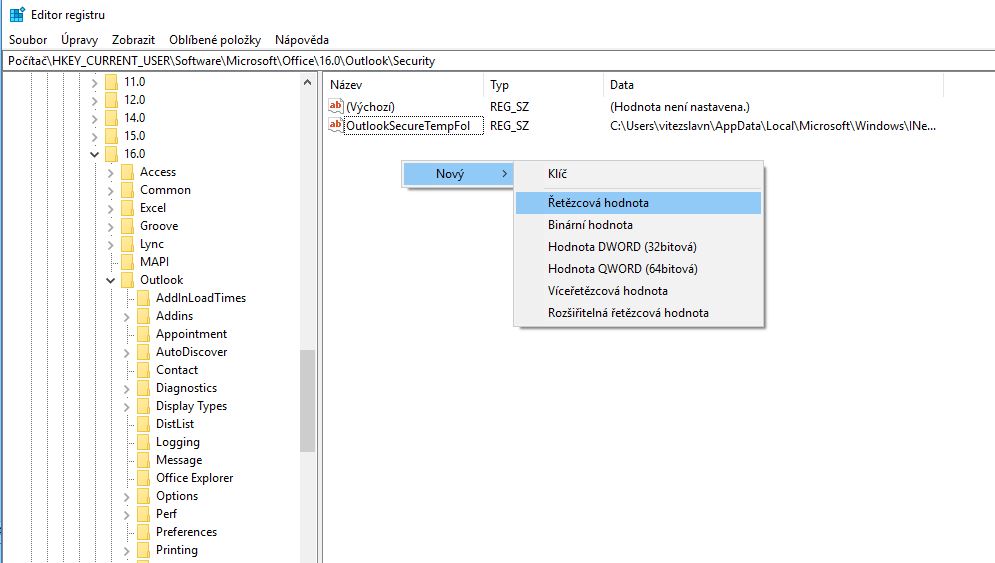Click the Registry Editor app icon in title bar

pyautogui.click(x=17, y=15)
